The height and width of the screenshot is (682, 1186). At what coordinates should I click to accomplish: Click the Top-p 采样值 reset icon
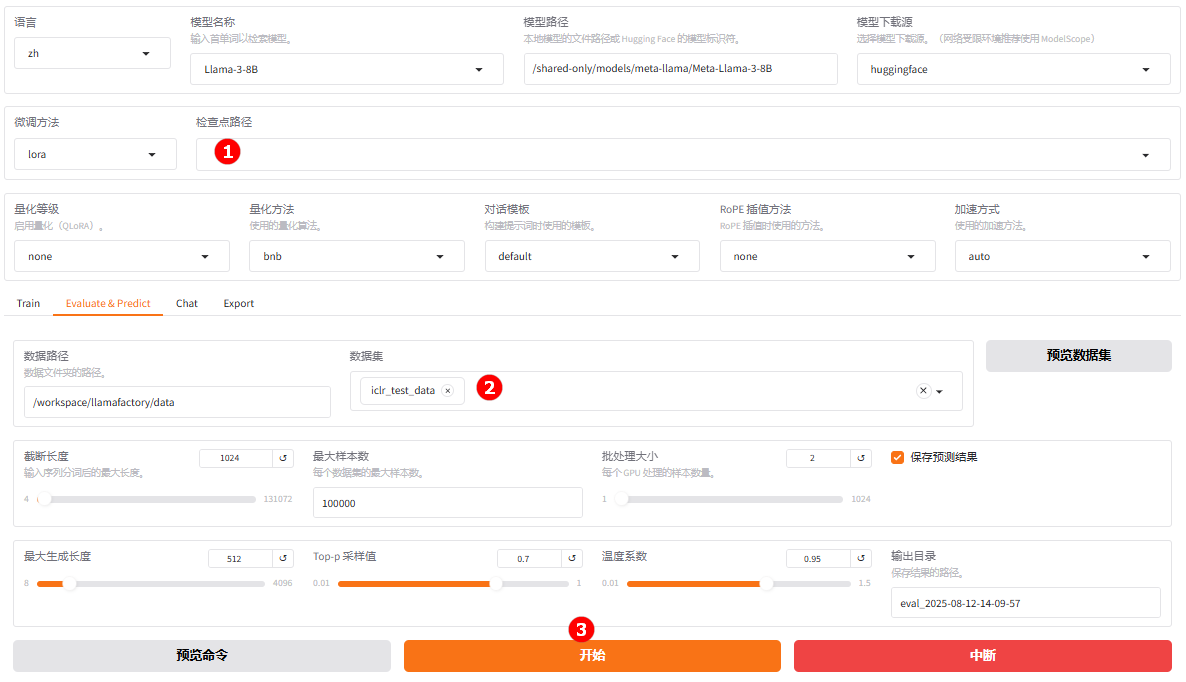pyautogui.click(x=572, y=559)
